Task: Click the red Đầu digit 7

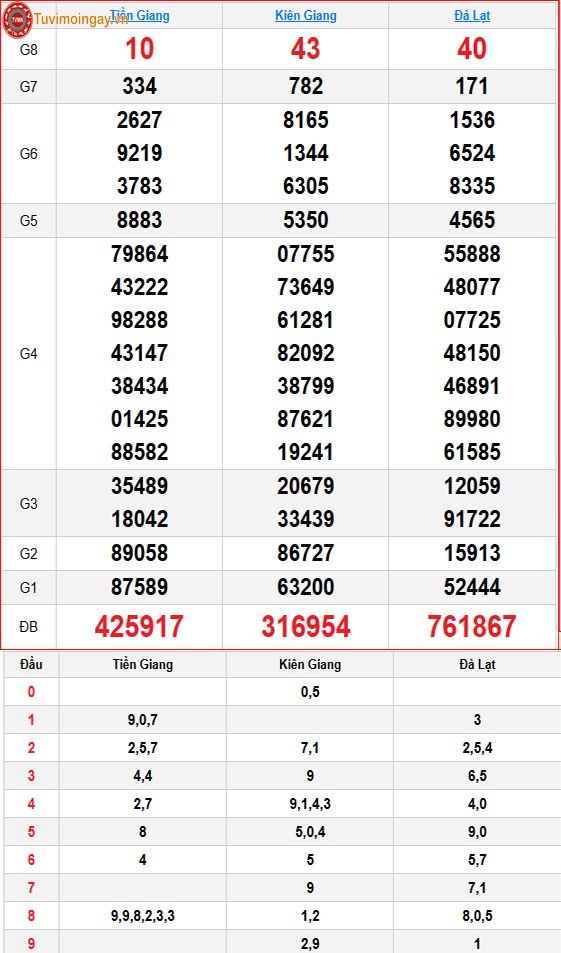Action: point(31,887)
